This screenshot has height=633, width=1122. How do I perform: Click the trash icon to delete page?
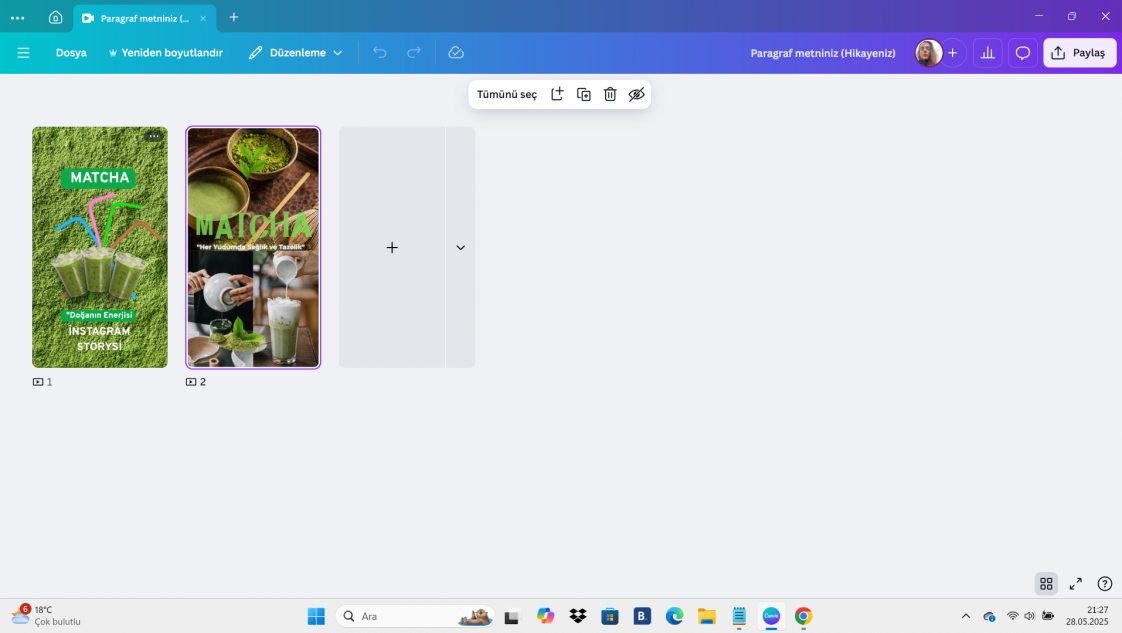pyautogui.click(x=610, y=94)
